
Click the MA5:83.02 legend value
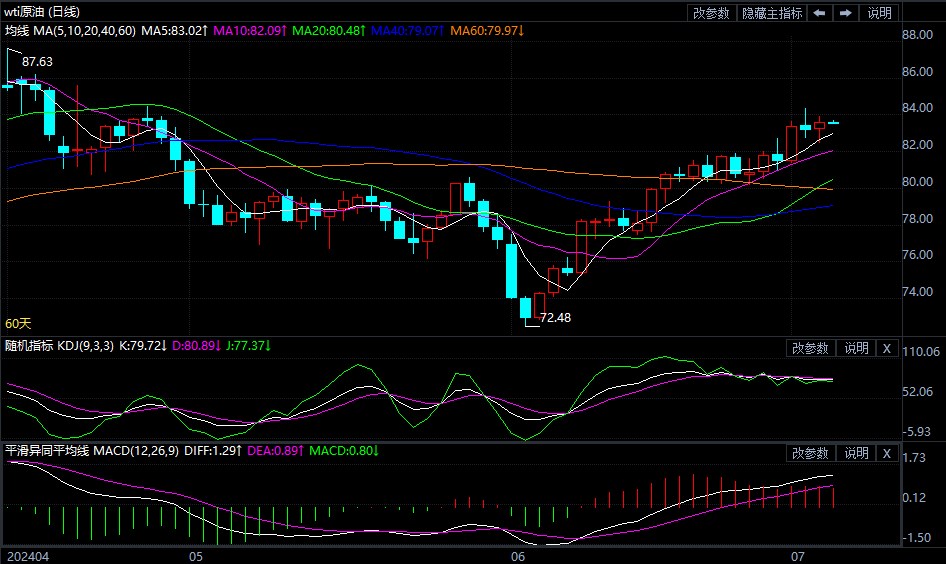[x=174, y=31]
